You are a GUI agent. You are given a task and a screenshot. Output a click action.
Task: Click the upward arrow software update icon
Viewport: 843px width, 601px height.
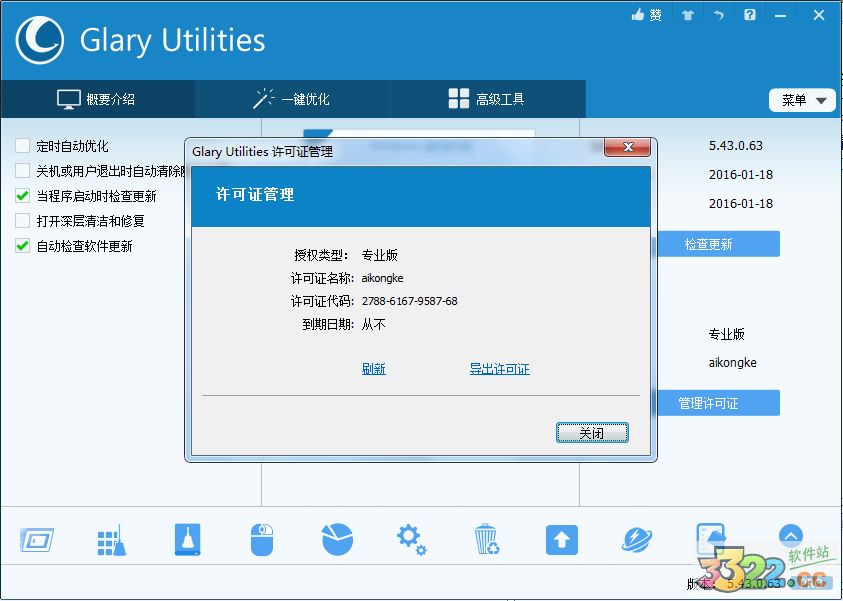tap(562, 540)
